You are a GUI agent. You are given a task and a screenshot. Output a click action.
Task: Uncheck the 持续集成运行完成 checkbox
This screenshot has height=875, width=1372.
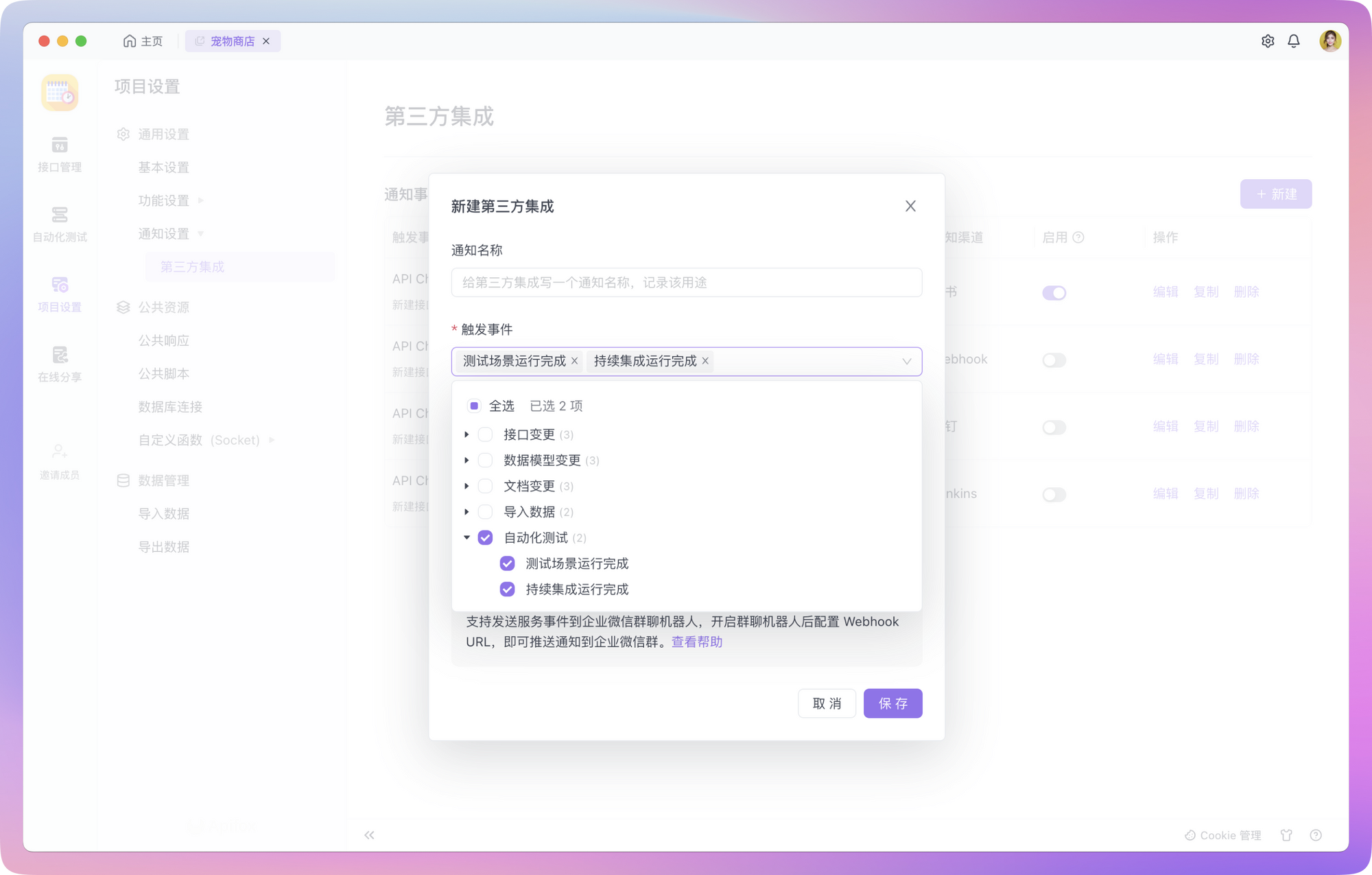[x=507, y=590]
